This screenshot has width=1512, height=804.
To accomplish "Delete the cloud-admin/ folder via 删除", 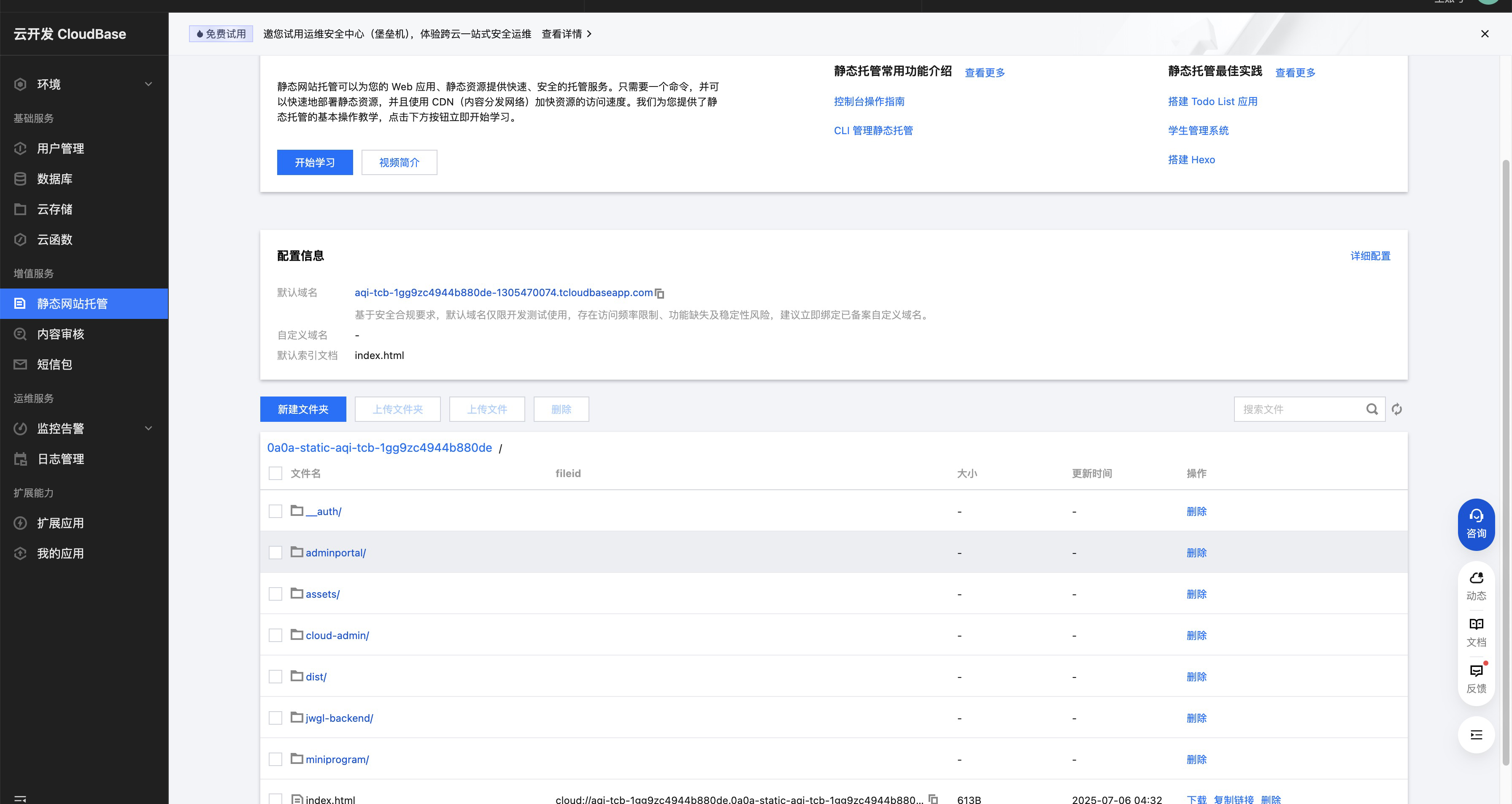I will coord(1196,635).
